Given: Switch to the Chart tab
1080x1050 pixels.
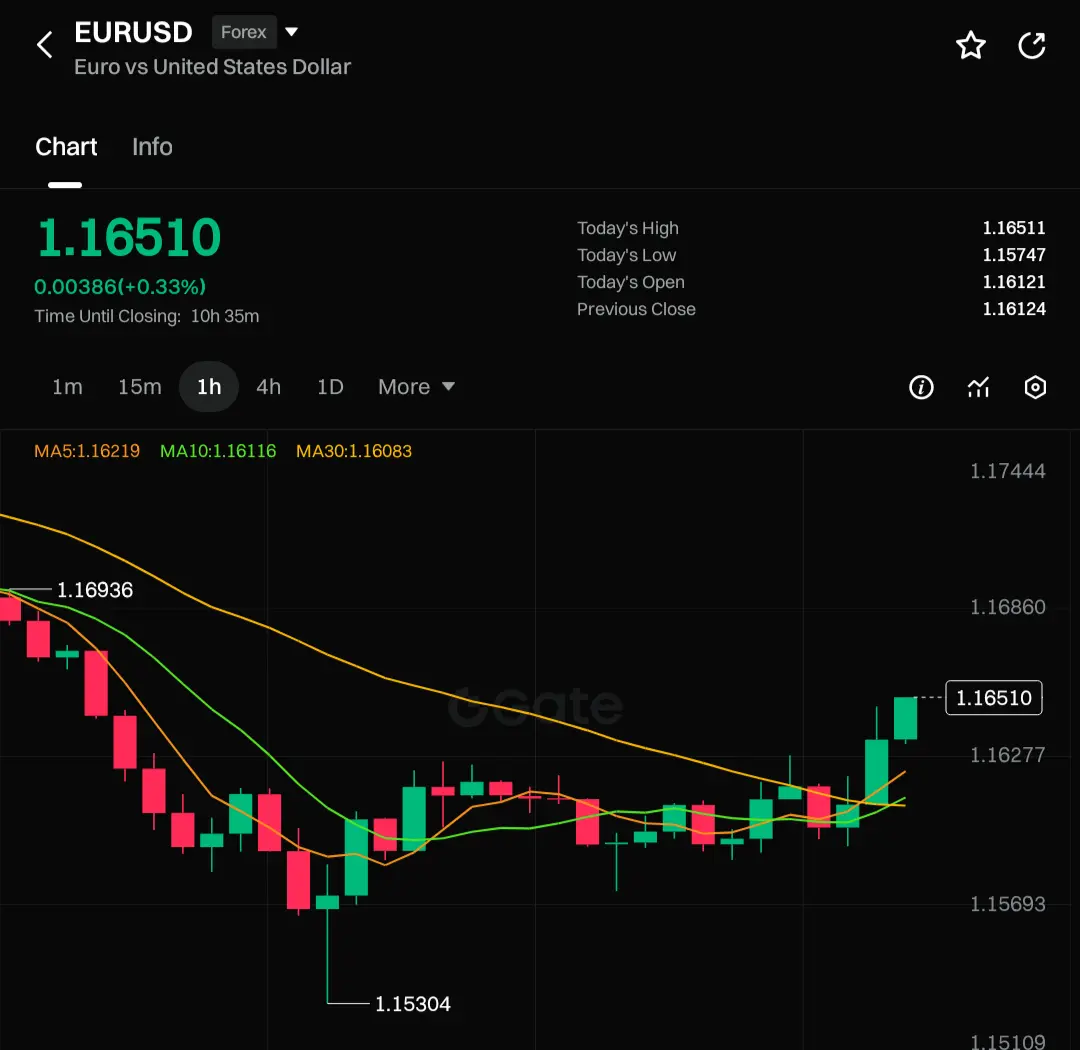Looking at the screenshot, I should click(65, 147).
